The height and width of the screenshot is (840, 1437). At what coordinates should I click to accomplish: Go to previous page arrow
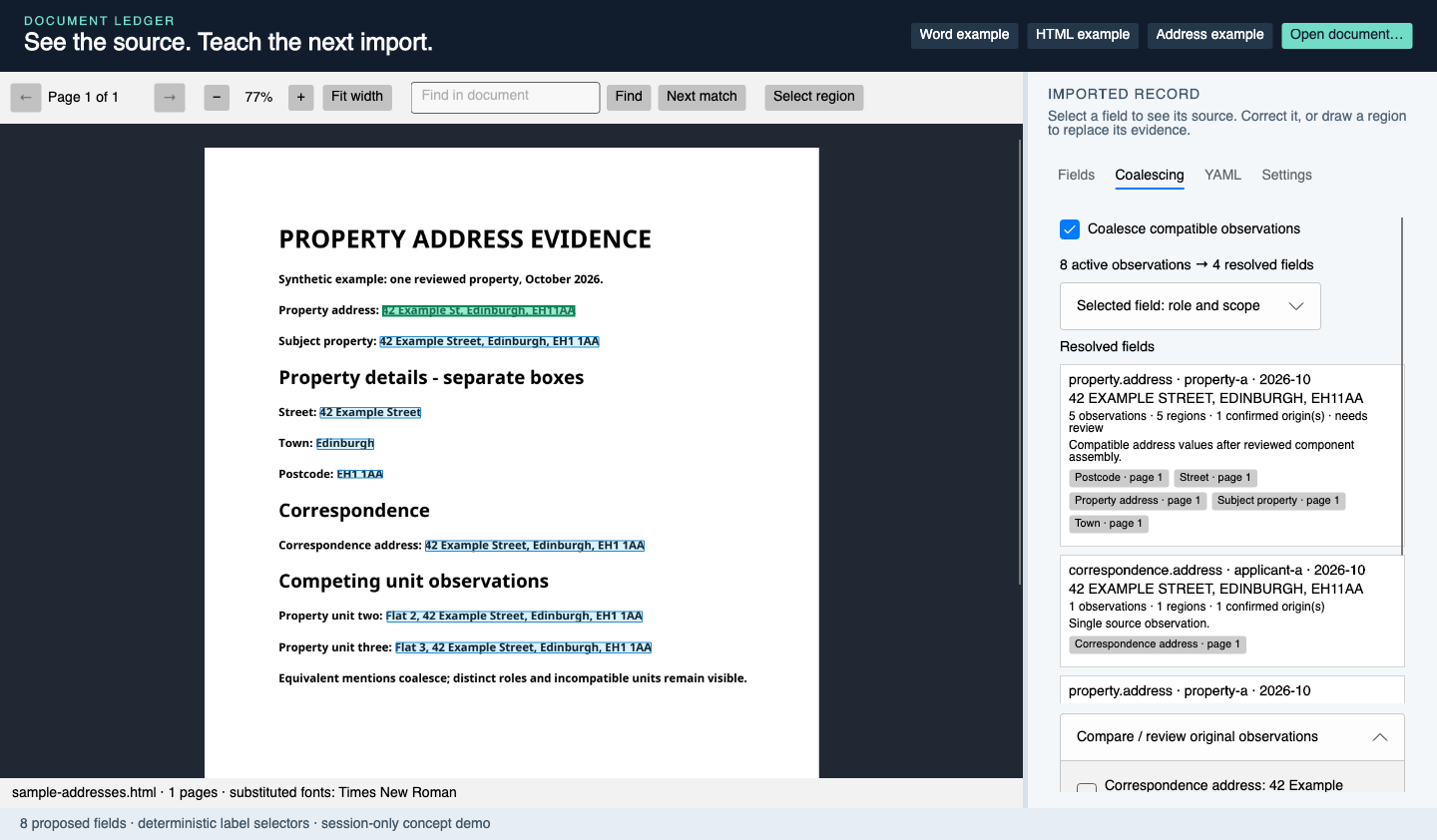click(26, 97)
